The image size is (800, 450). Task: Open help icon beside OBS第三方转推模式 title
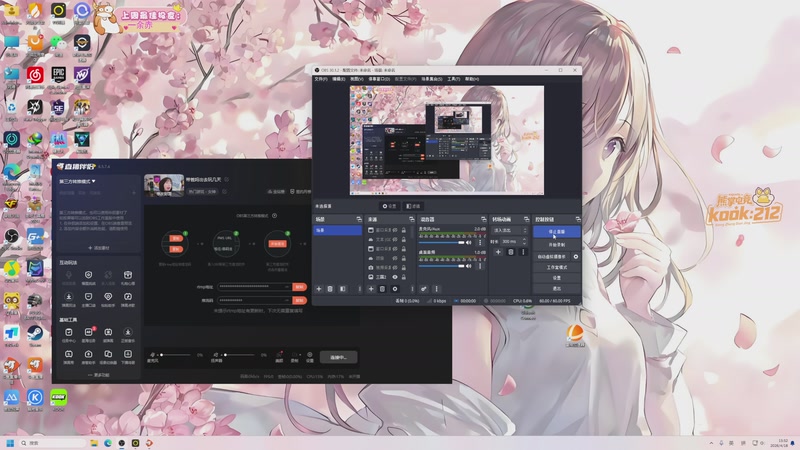[x=274, y=215]
